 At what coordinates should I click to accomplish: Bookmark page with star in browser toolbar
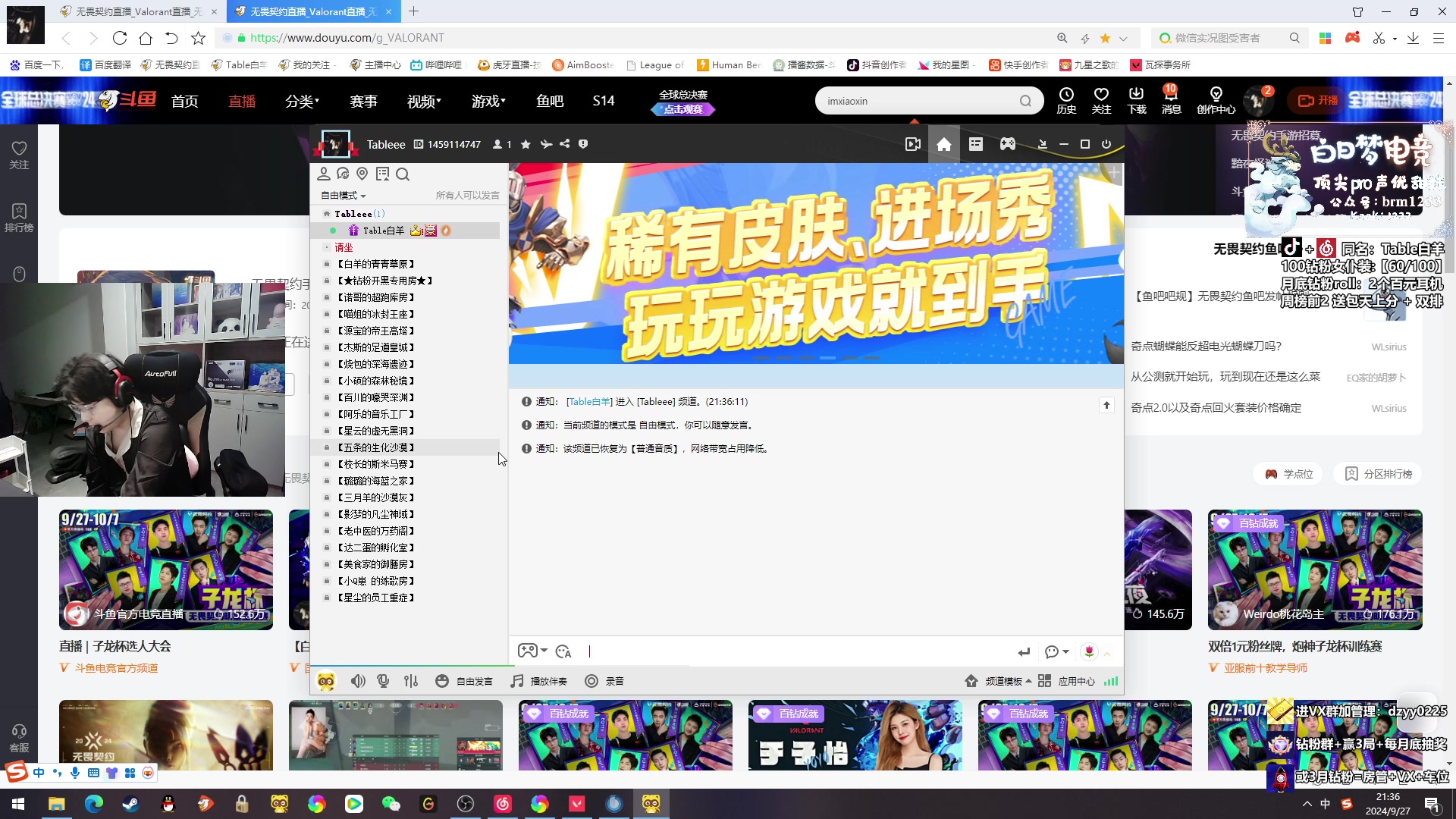pos(198,38)
